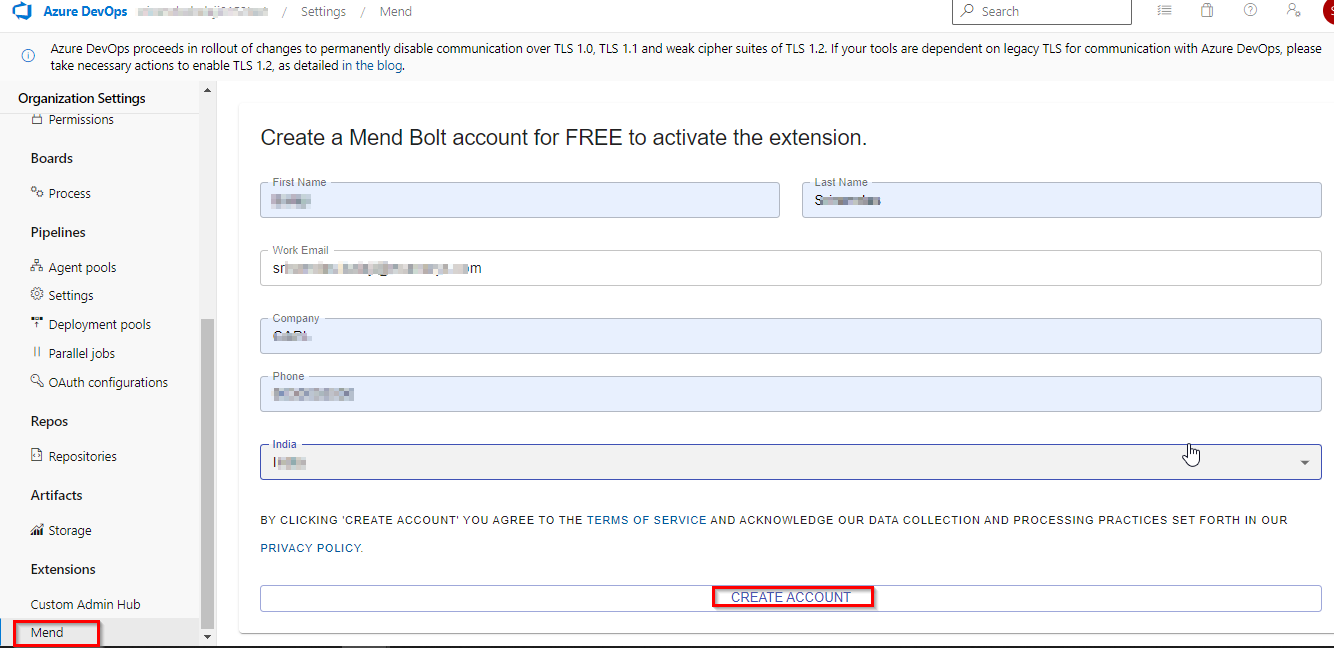1334x648 pixels.
Task: Click the Azure DevOps title text
Action: pos(85,11)
